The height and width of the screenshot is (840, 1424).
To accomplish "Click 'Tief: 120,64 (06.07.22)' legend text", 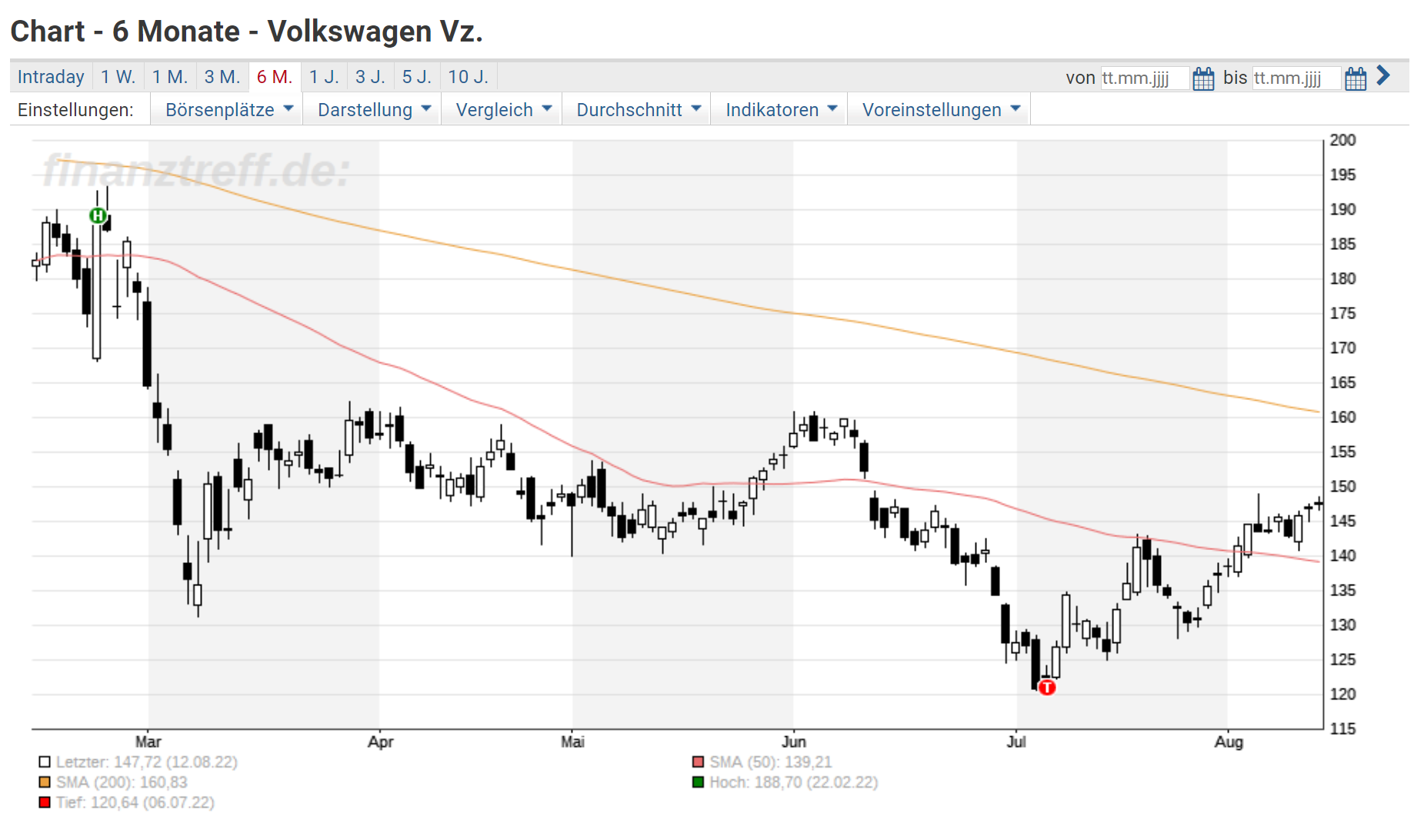I will [135, 803].
